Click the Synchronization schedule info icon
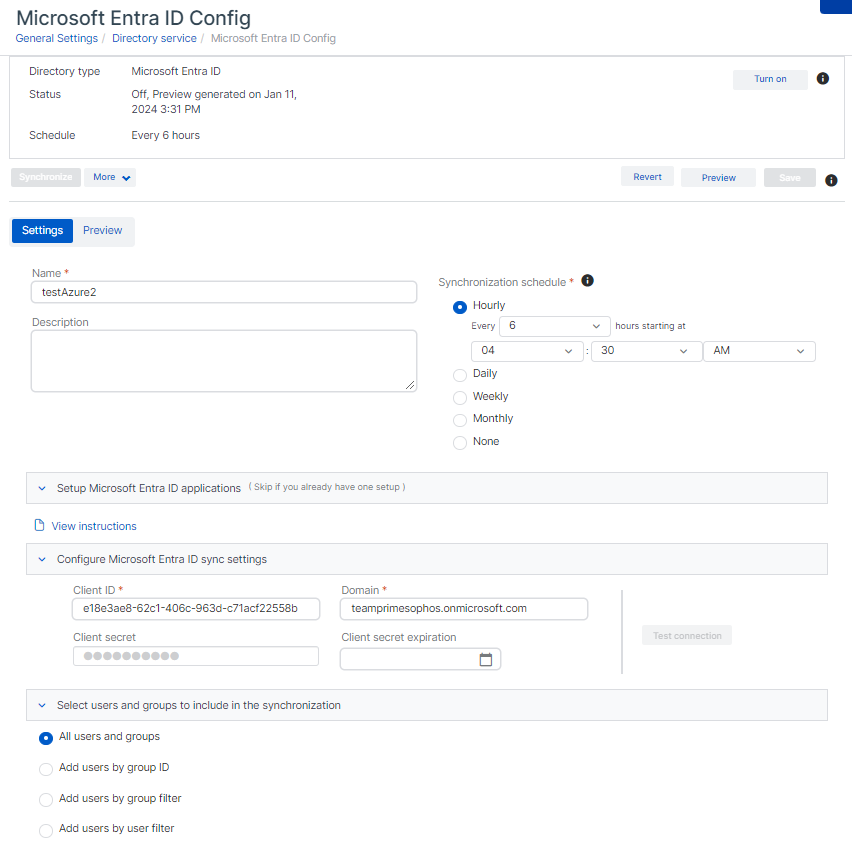Viewport: 852px width, 853px height. 588,281
